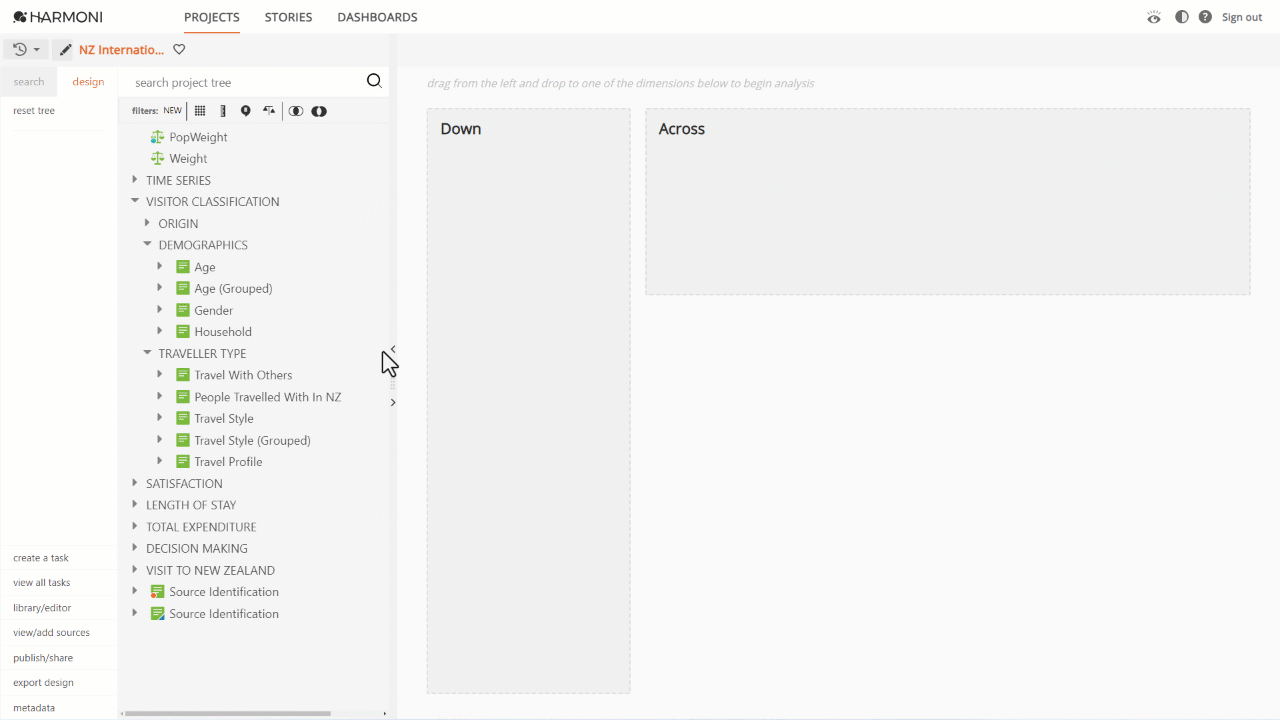Click green icon next to Gender
Viewport: 1280px width, 720px height.
[x=183, y=310]
